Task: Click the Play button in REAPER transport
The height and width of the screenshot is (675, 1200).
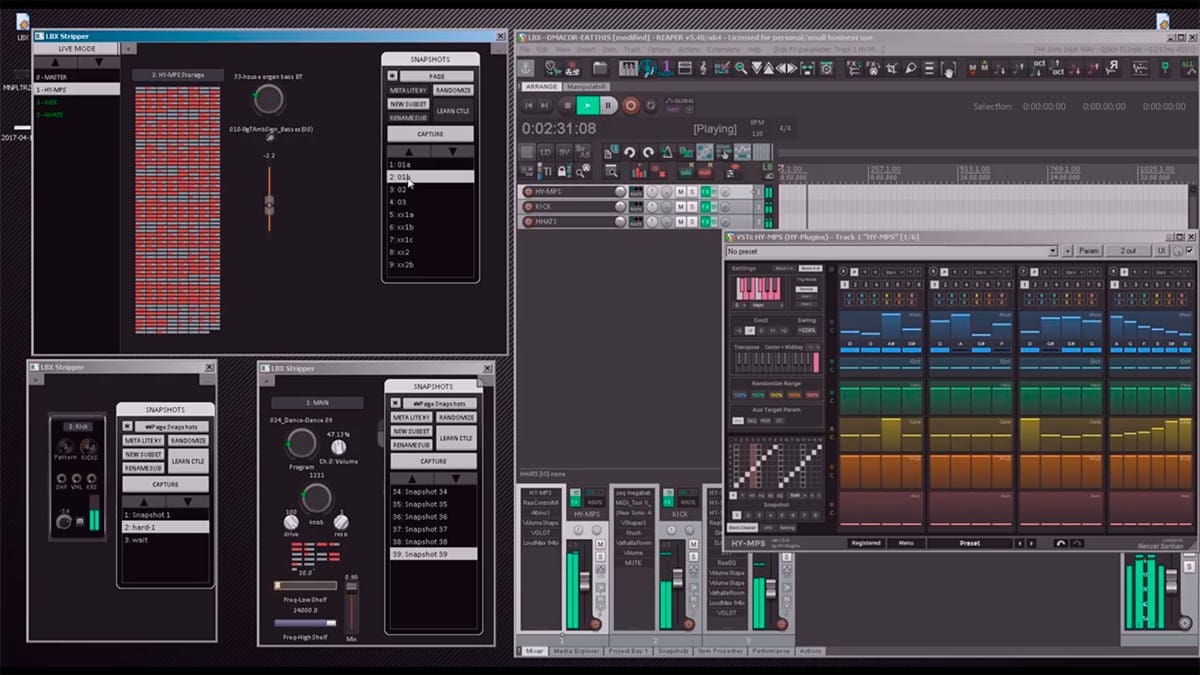Action: [x=587, y=105]
